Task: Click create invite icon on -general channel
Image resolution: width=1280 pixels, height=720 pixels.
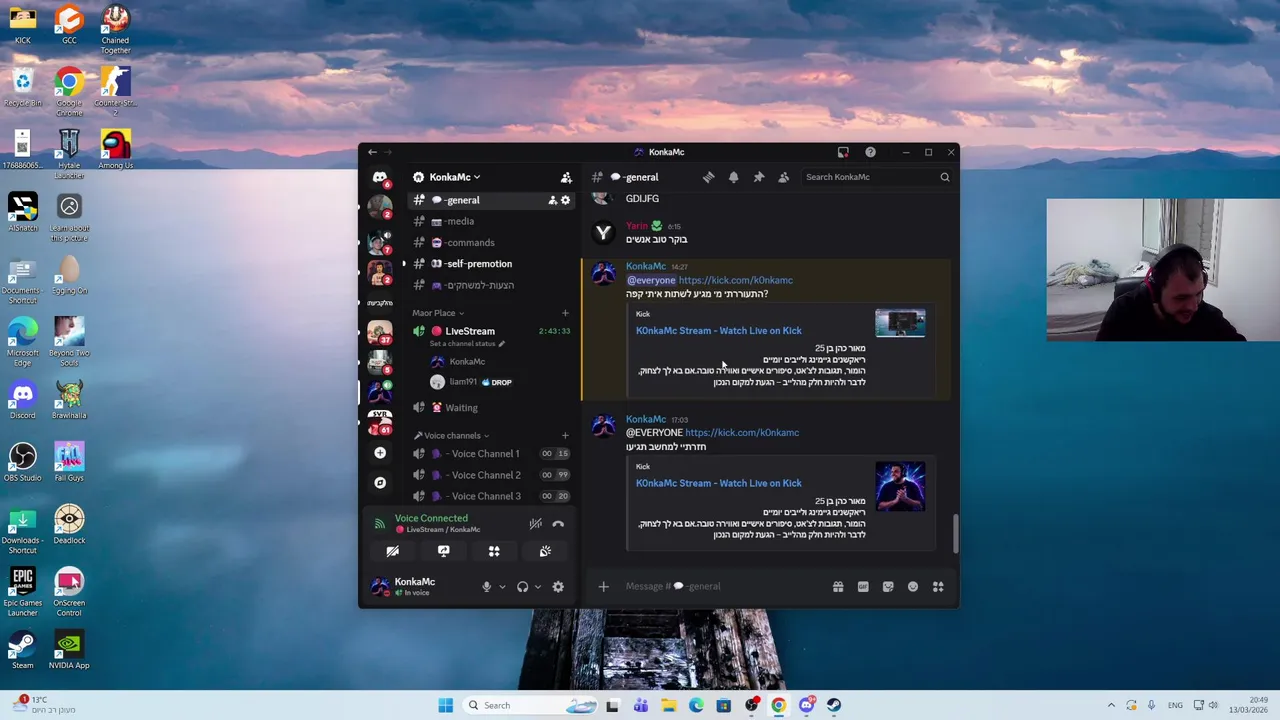Action: (x=552, y=200)
